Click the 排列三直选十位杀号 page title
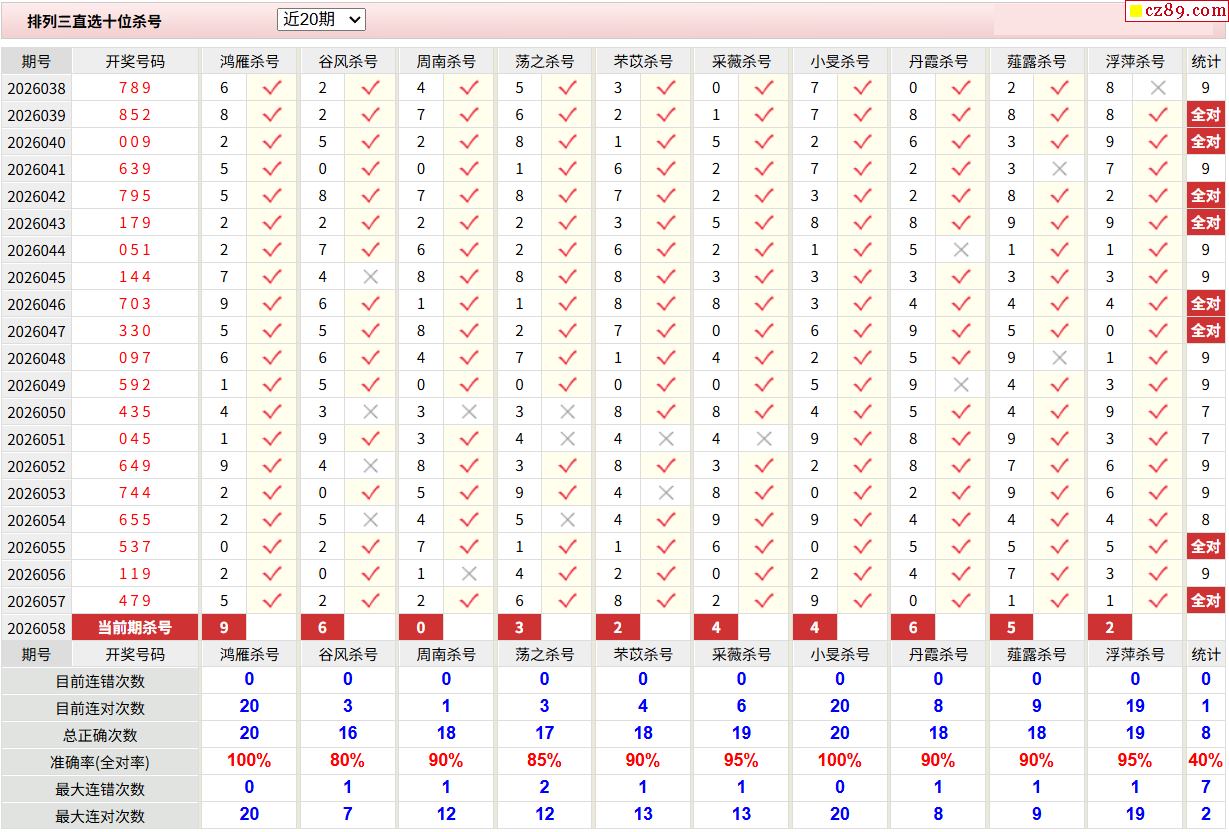This screenshot has height=832, width=1229. tap(94, 21)
